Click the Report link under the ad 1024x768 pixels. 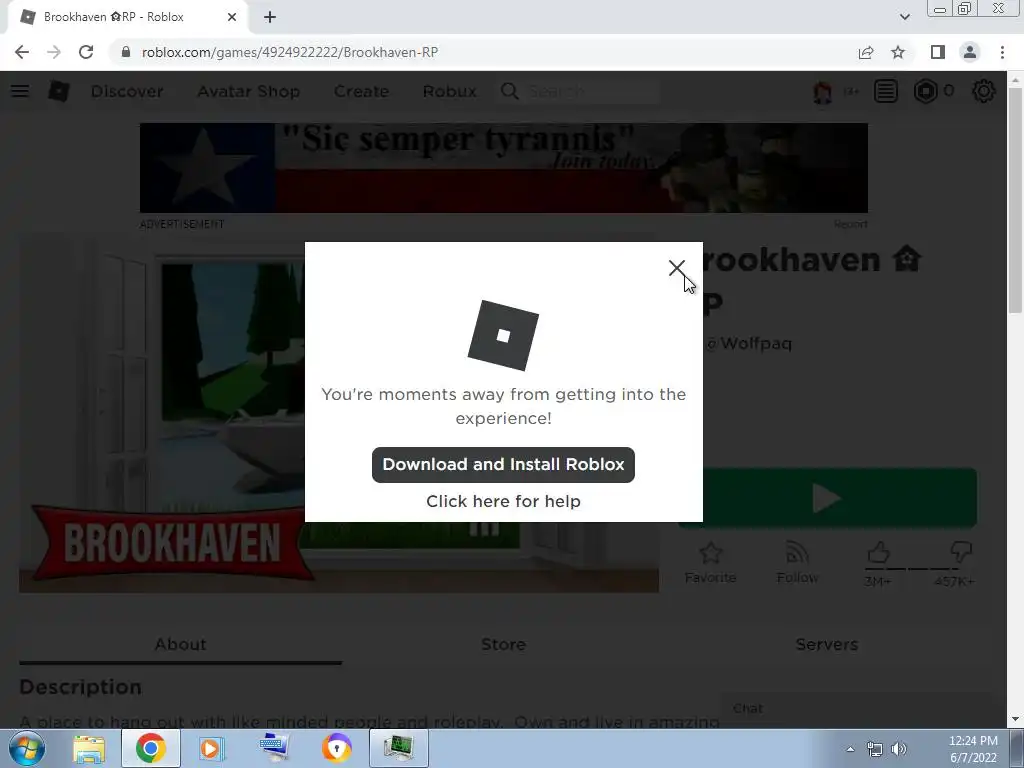(x=850, y=224)
